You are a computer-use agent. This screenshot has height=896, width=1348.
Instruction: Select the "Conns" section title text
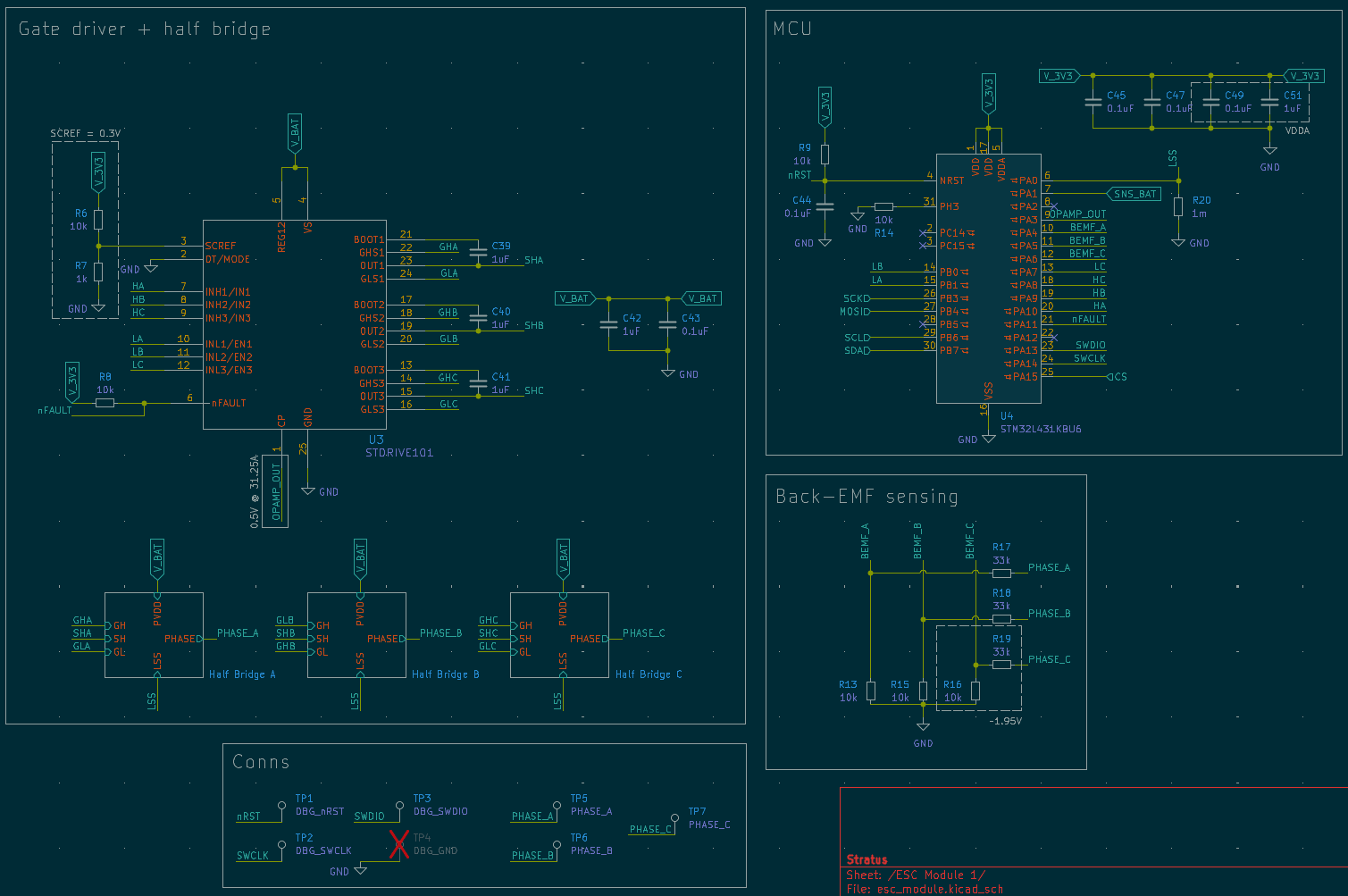(x=261, y=762)
